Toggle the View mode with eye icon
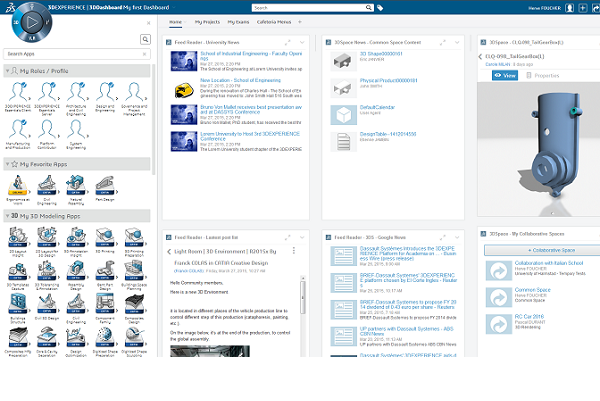Viewport: 600px width, 401px height. point(505,75)
